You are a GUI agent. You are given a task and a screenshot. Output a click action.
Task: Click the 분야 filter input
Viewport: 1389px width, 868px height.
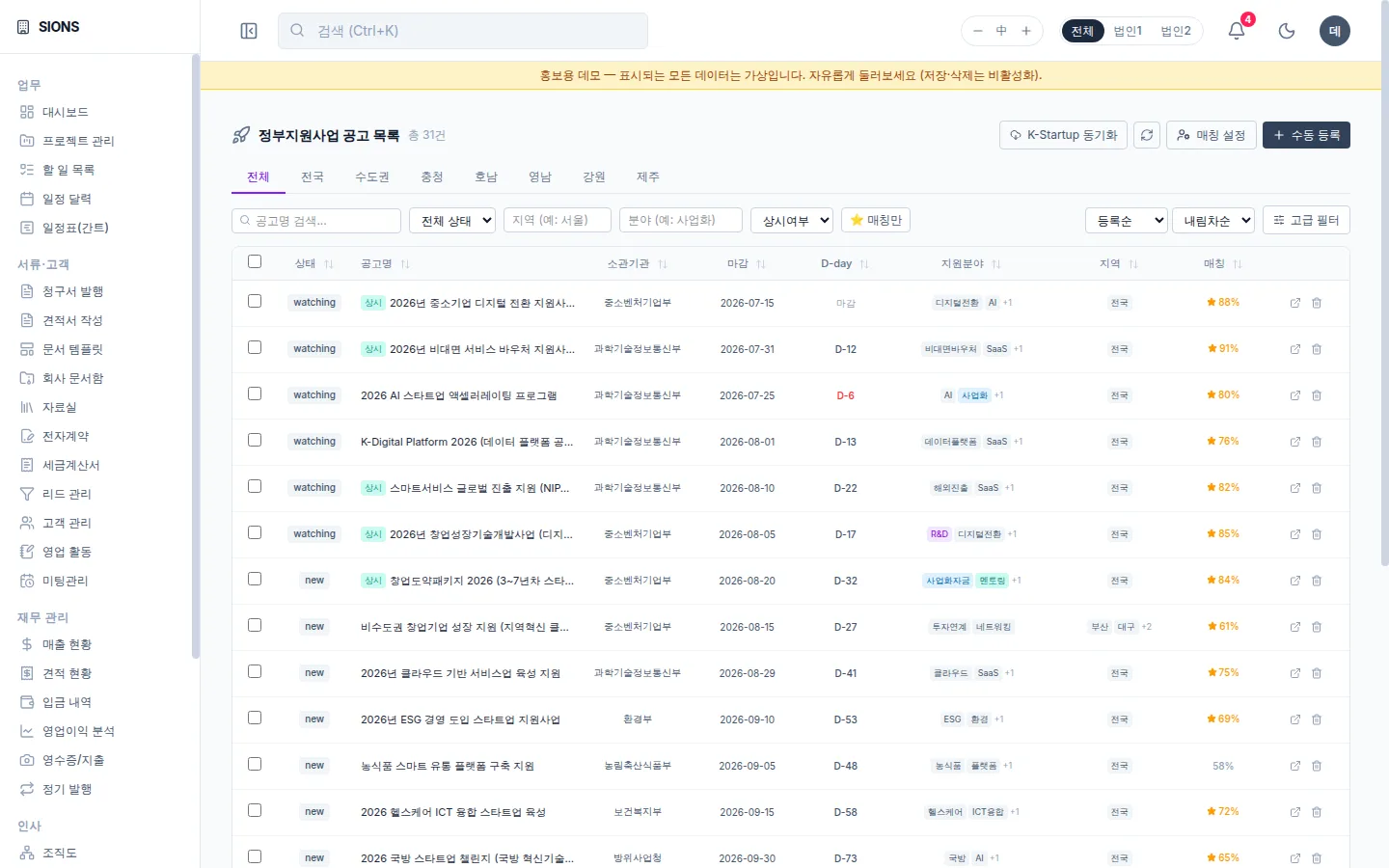[x=681, y=220]
